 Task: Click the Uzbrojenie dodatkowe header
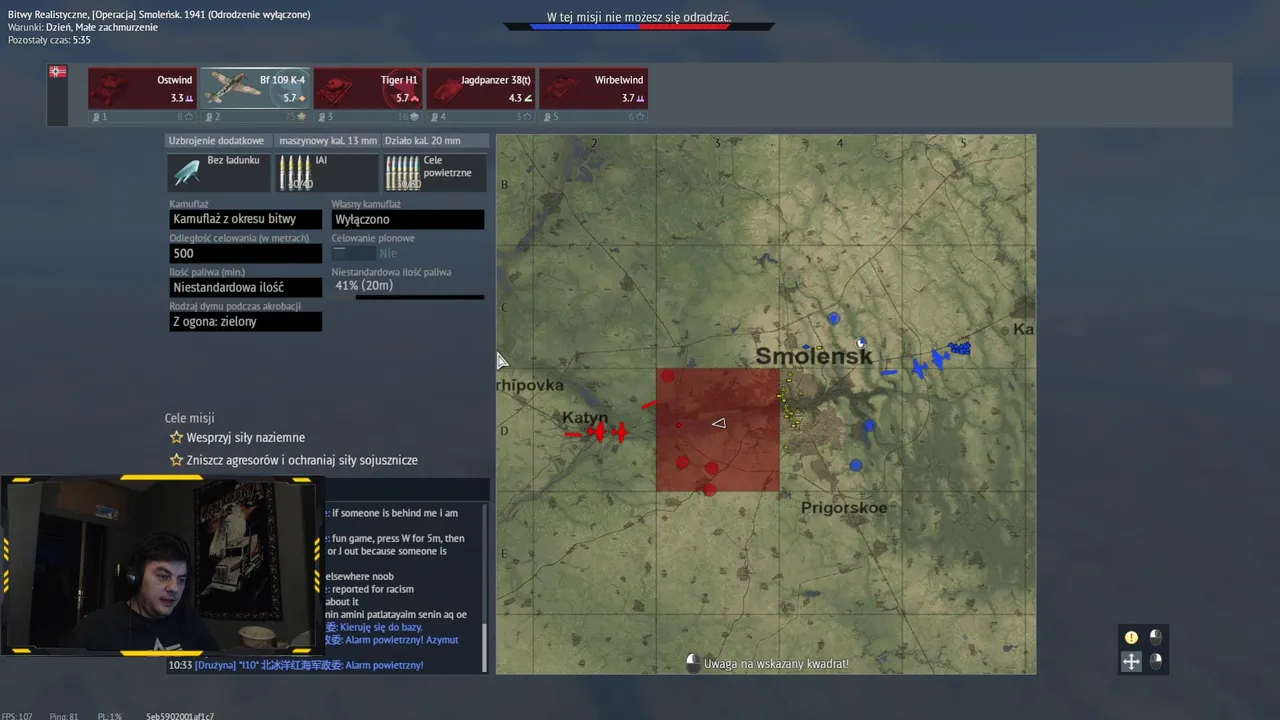tap(217, 141)
